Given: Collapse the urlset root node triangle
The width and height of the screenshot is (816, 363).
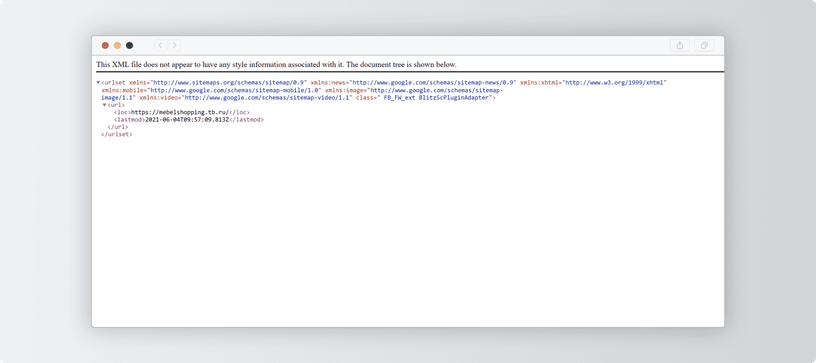Looking at the screenshot, I should point(98,83).
